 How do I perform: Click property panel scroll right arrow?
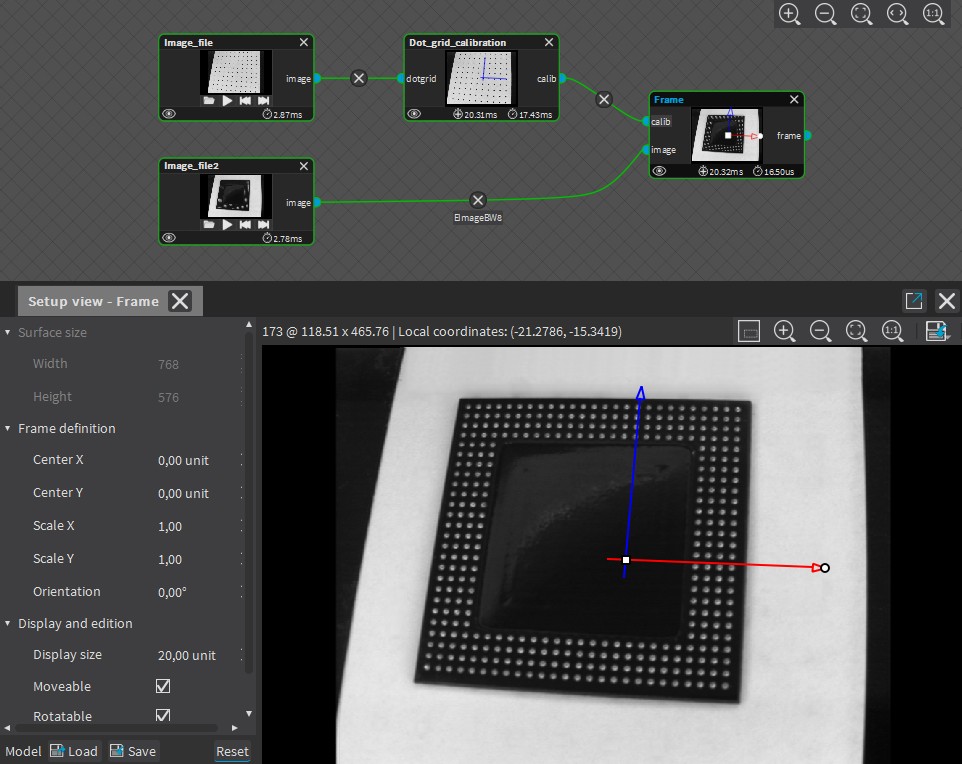click(x=234, y=728)
